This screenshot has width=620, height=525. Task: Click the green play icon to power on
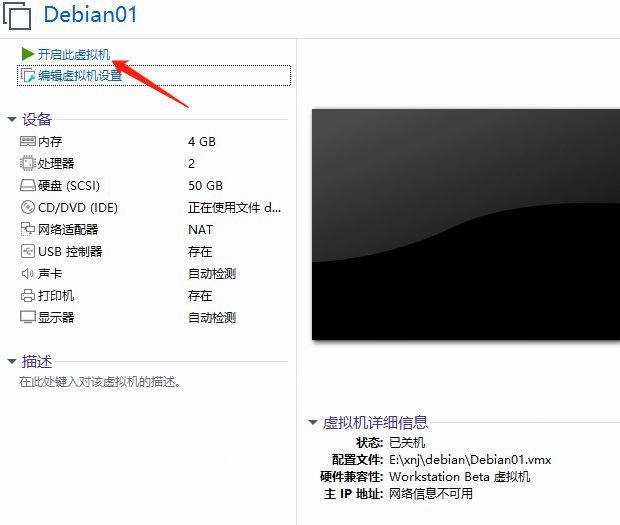pos(28,55)
